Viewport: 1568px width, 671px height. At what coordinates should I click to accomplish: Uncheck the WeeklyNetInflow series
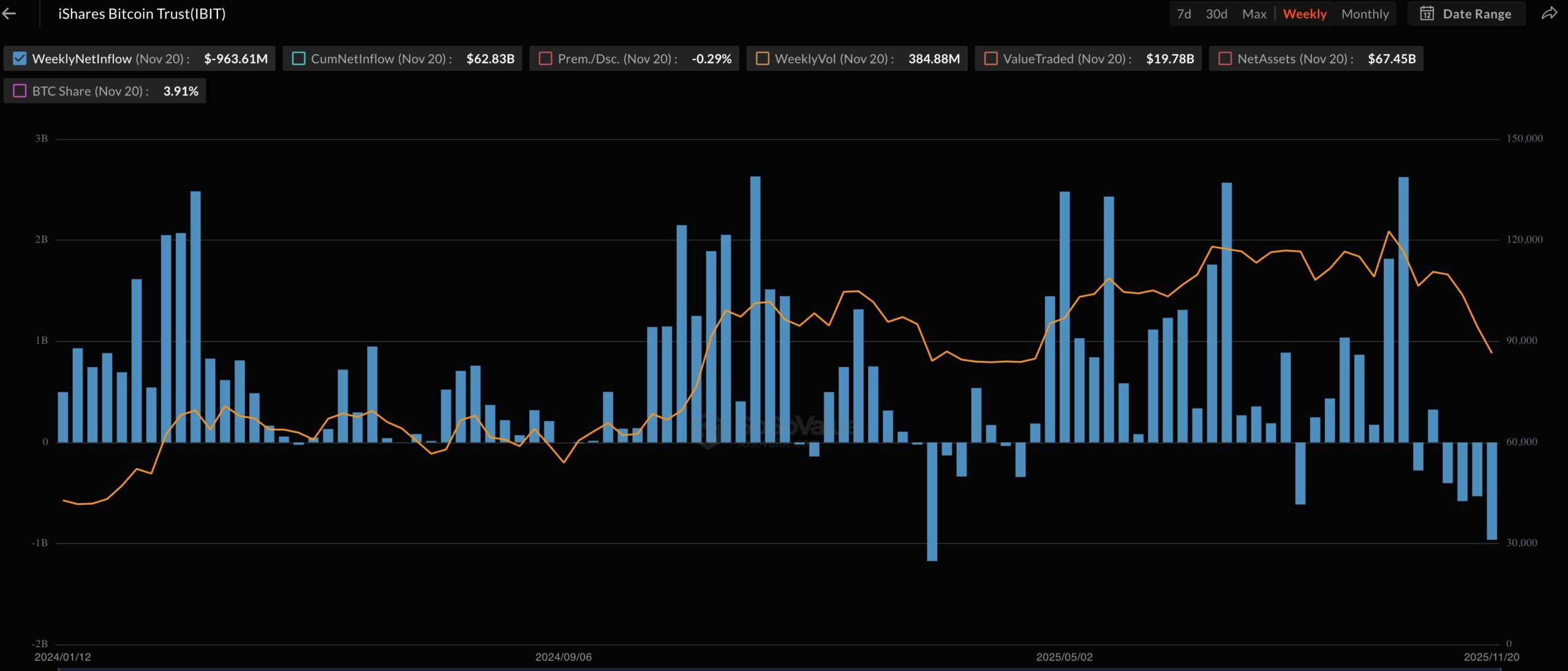click(x=19, y=58)
